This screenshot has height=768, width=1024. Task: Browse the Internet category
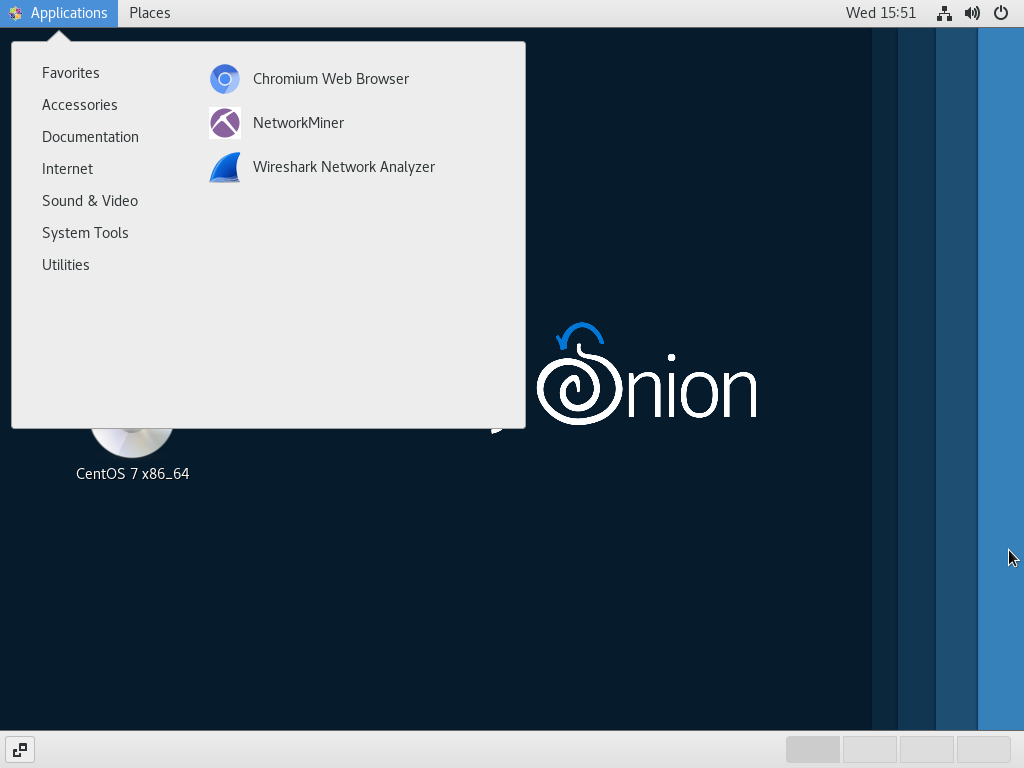[67, 168]
